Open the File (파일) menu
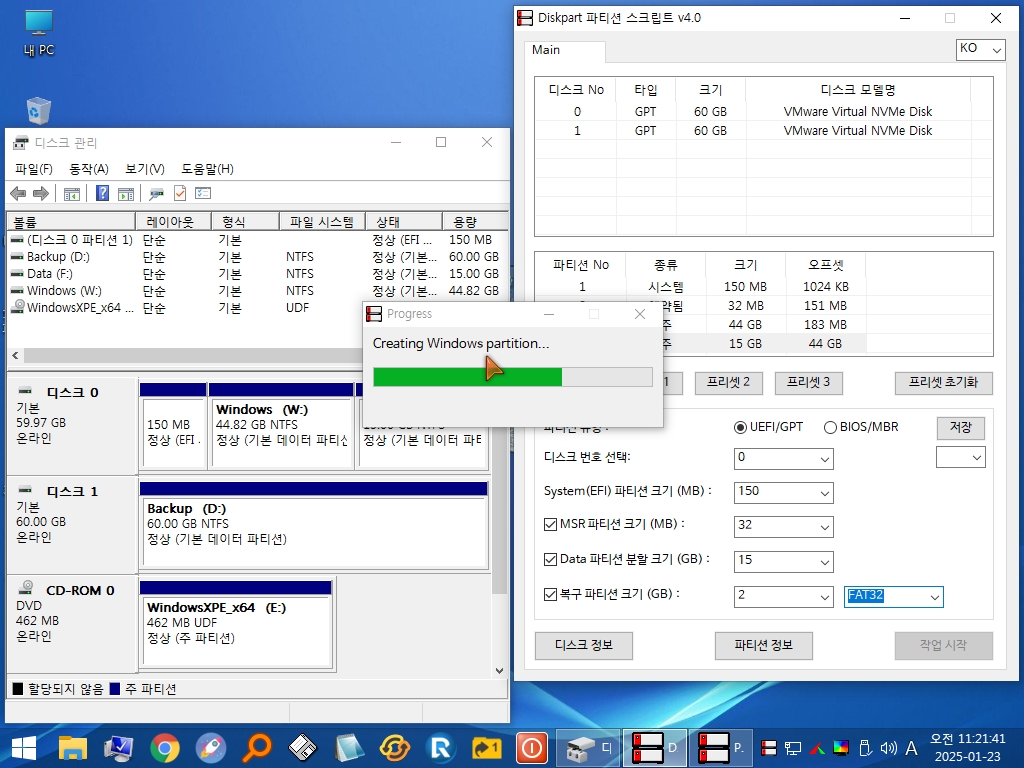 (33, 169)
